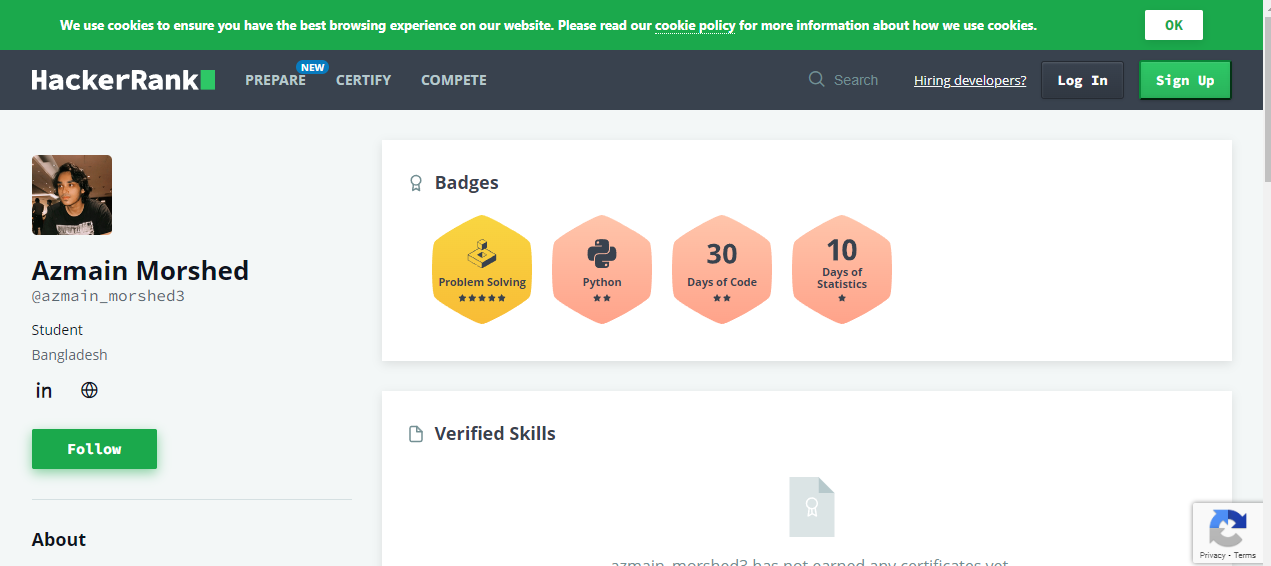Click the Bangladesh location text
The image size is (1271, 566).
[x=70, y=355]
